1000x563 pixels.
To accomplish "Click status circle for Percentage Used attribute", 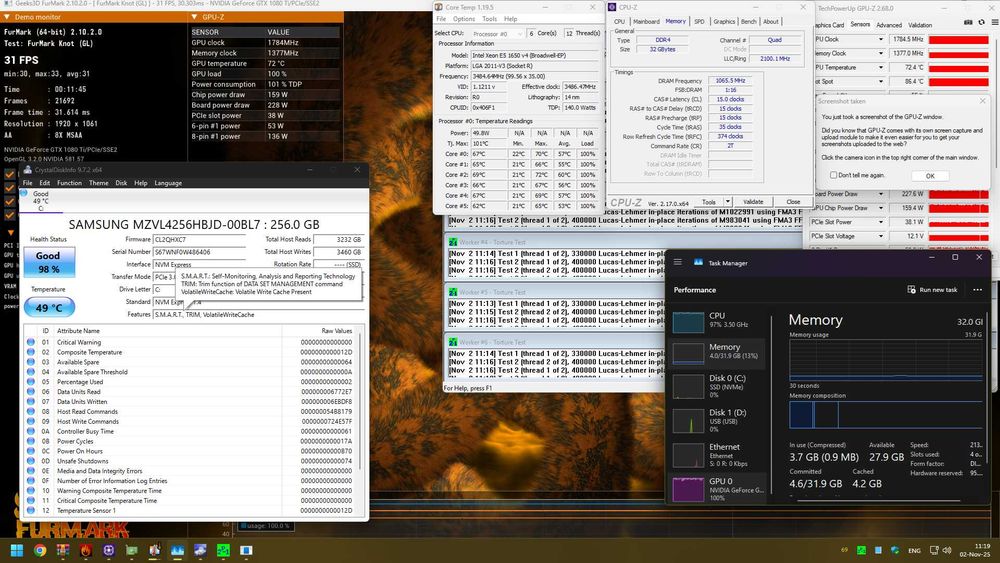I will pos(31,382).
